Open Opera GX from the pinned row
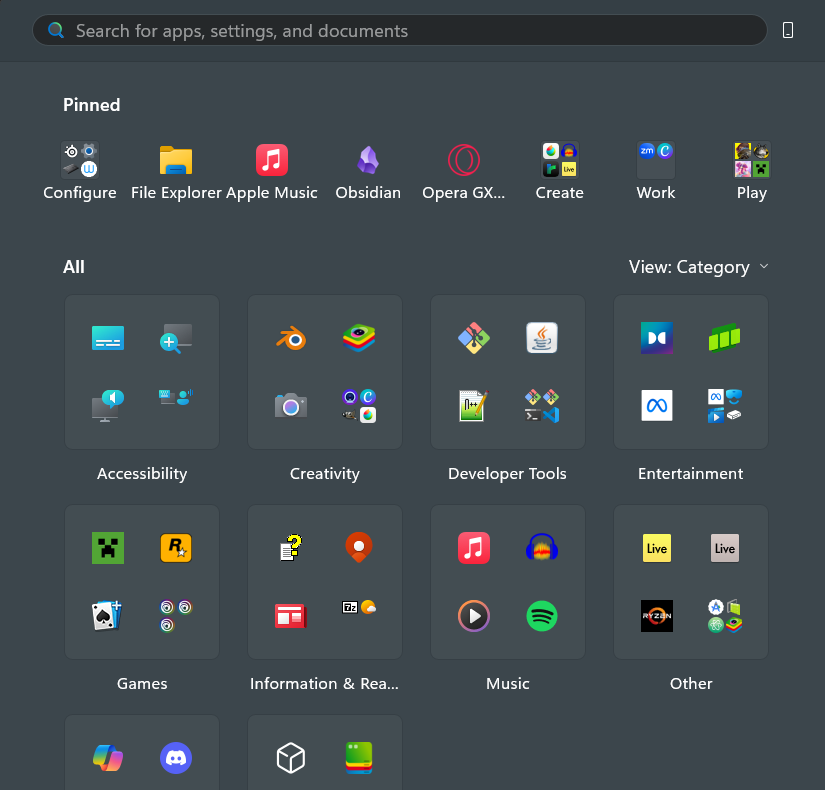825x790 pixels. [x=464, y=160]
